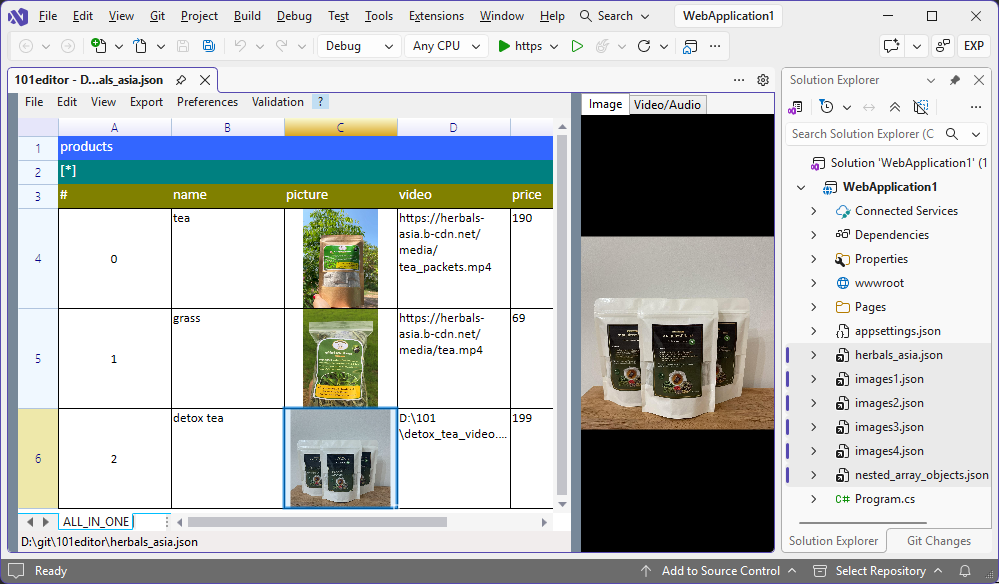999x584 pixels.
Task: Click the Search Solution Explorer input field
Action: tap(863, 134)
